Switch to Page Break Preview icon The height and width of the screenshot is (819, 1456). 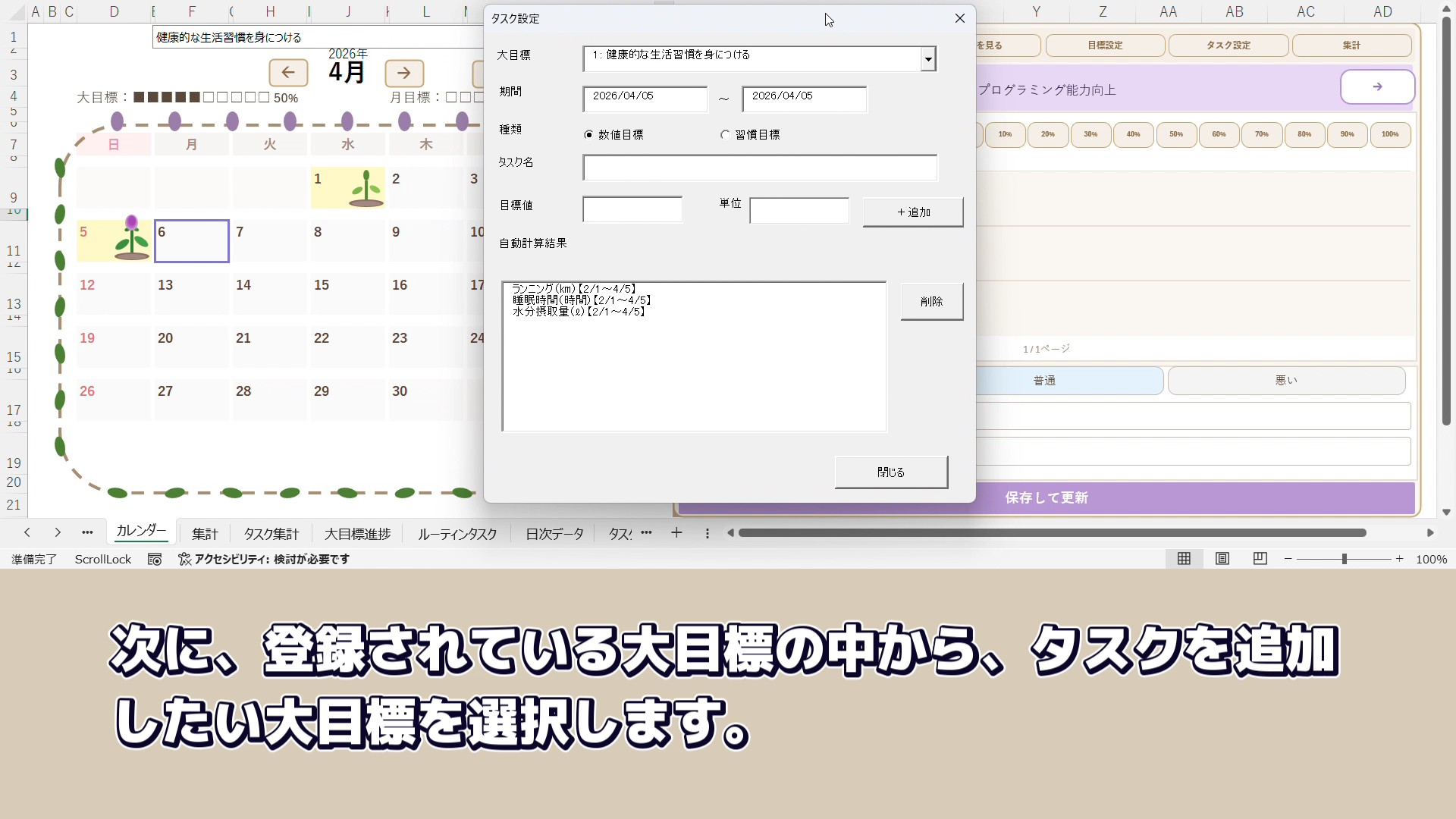coord(1260,559)
